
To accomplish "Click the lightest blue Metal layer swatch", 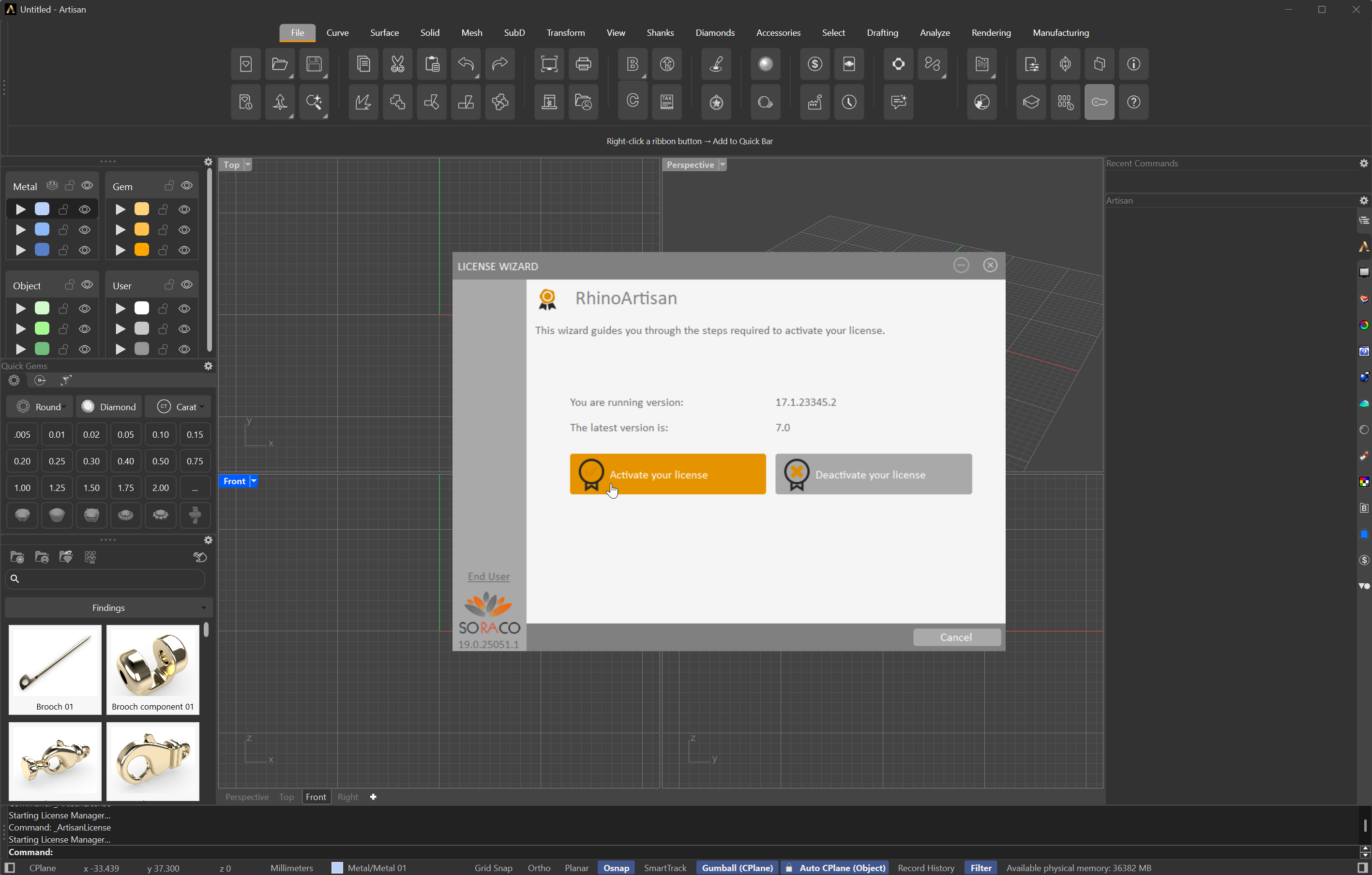I will point(42,209).
